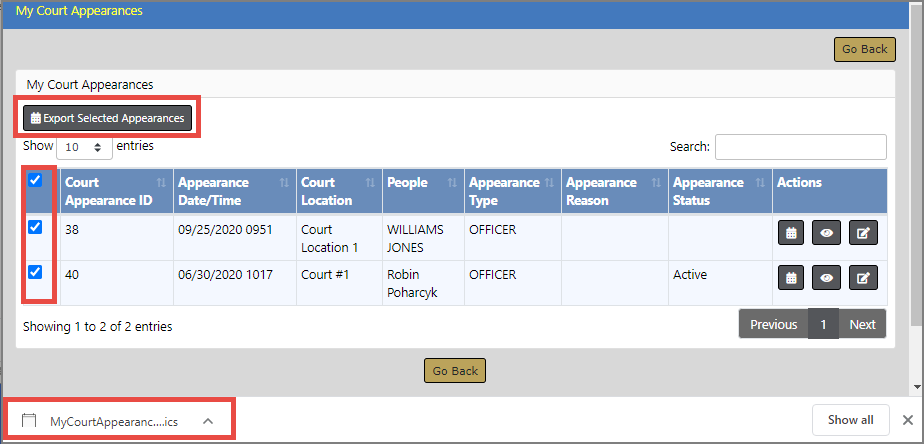Focus the Search input field
This screenshot has height=444, width=924.
tap(800, 147)
